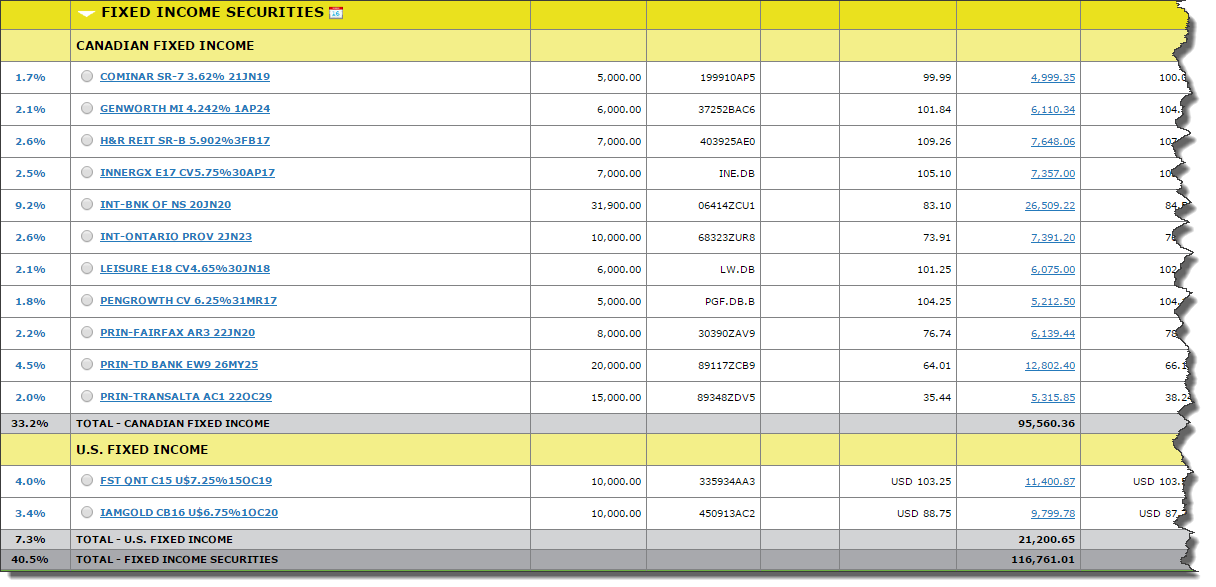Open PRIN-FAIRFAX AR3 22JN20 details
Viewport: 1216px width, 587px height.
tap(177, 333)
